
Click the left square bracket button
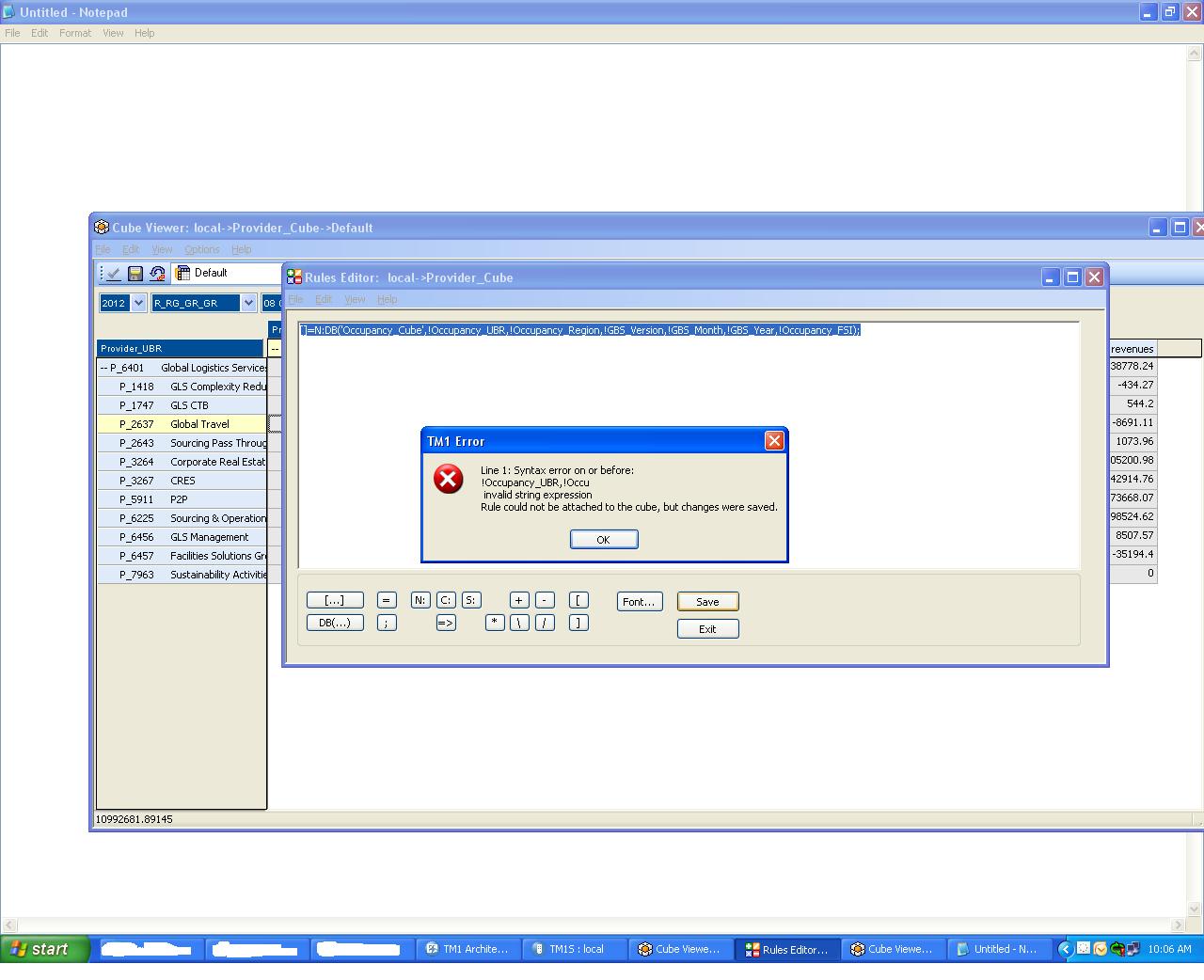coord(579,600)
